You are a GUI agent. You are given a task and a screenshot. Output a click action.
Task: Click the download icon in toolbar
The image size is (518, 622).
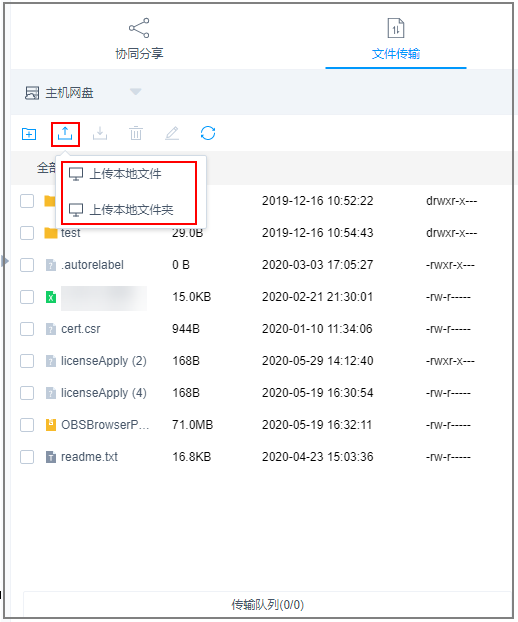pos(100,134)
